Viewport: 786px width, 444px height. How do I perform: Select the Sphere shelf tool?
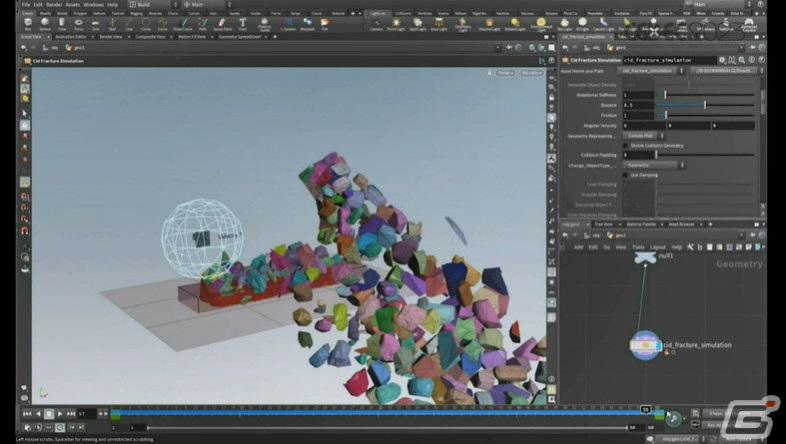click(x=45, y=24)
